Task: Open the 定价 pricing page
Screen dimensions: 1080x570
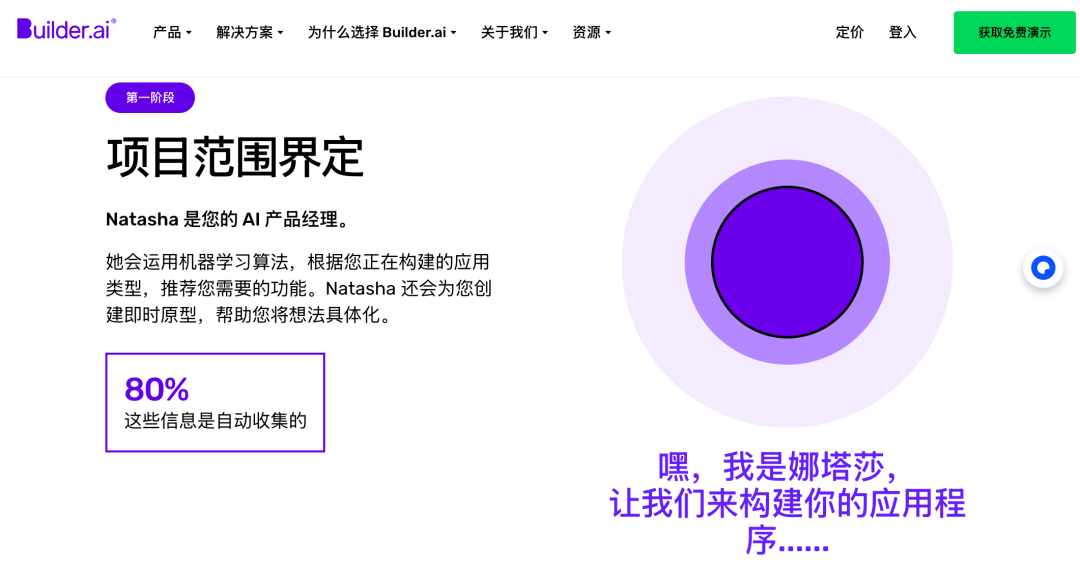Action: pos(849,32)
